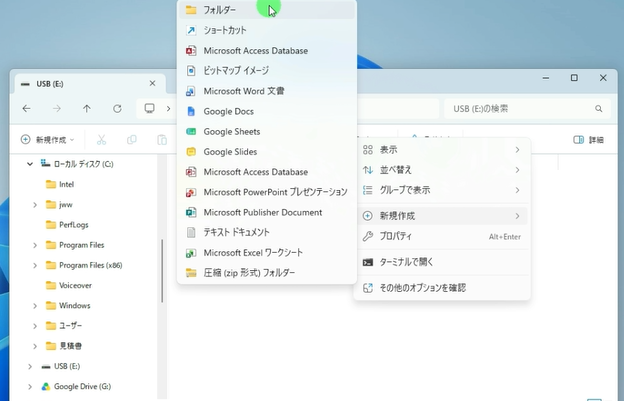
Task: Select その他のオプションを確認
Action: 442,288
